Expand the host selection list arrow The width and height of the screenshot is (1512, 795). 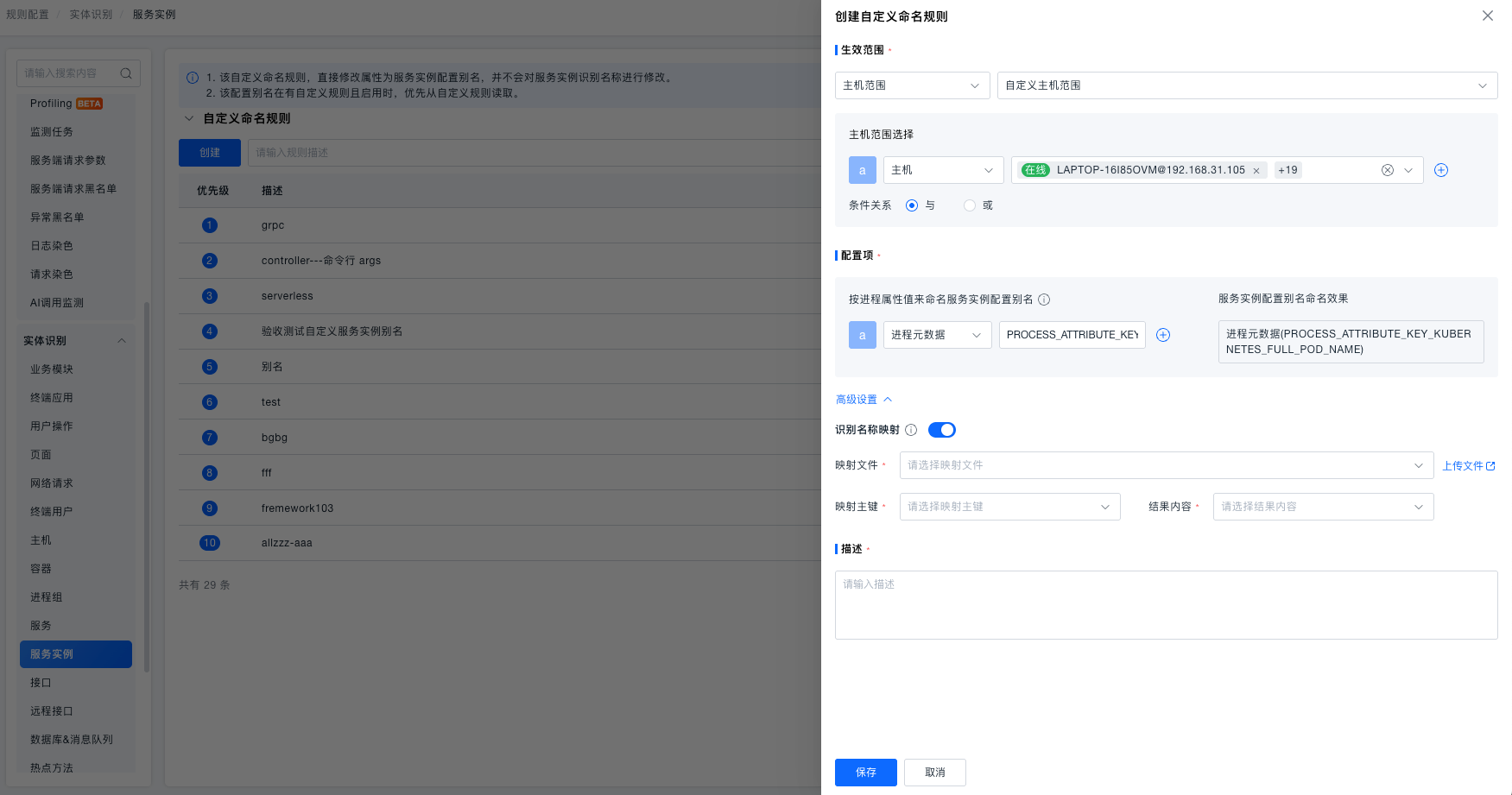[1408, 170]
